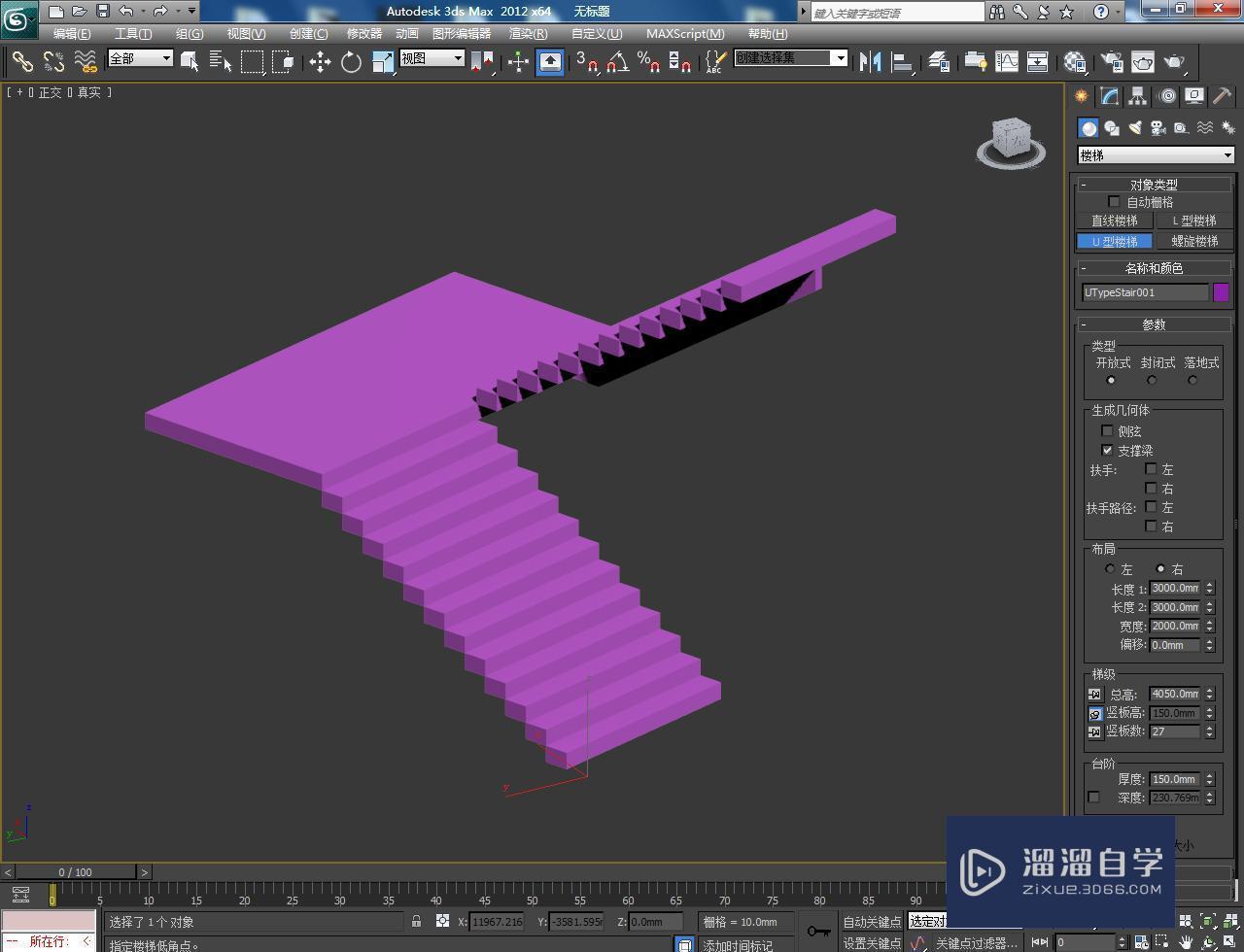This screenshot has width=1244, height=952.
Task: Toggle Angle Snap
Action: click(x=617, y=62)
